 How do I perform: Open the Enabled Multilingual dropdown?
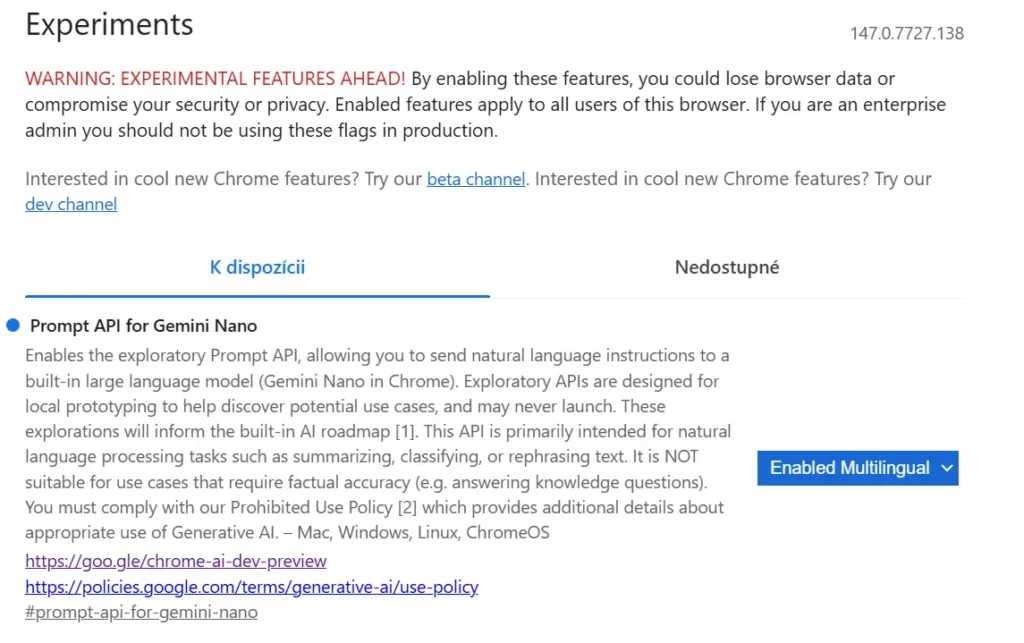857,468
